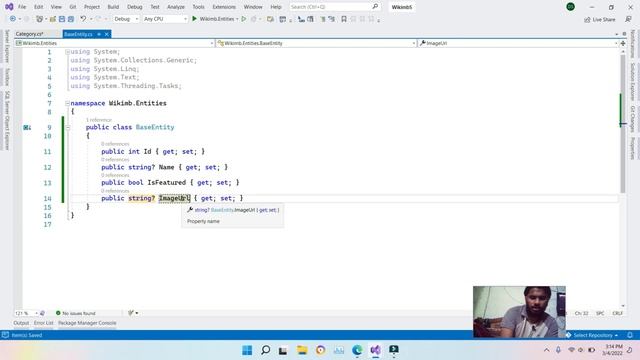Open the Help menu
Image resolution: width=640 pixels, height=360 pixels.
[276, 7]
